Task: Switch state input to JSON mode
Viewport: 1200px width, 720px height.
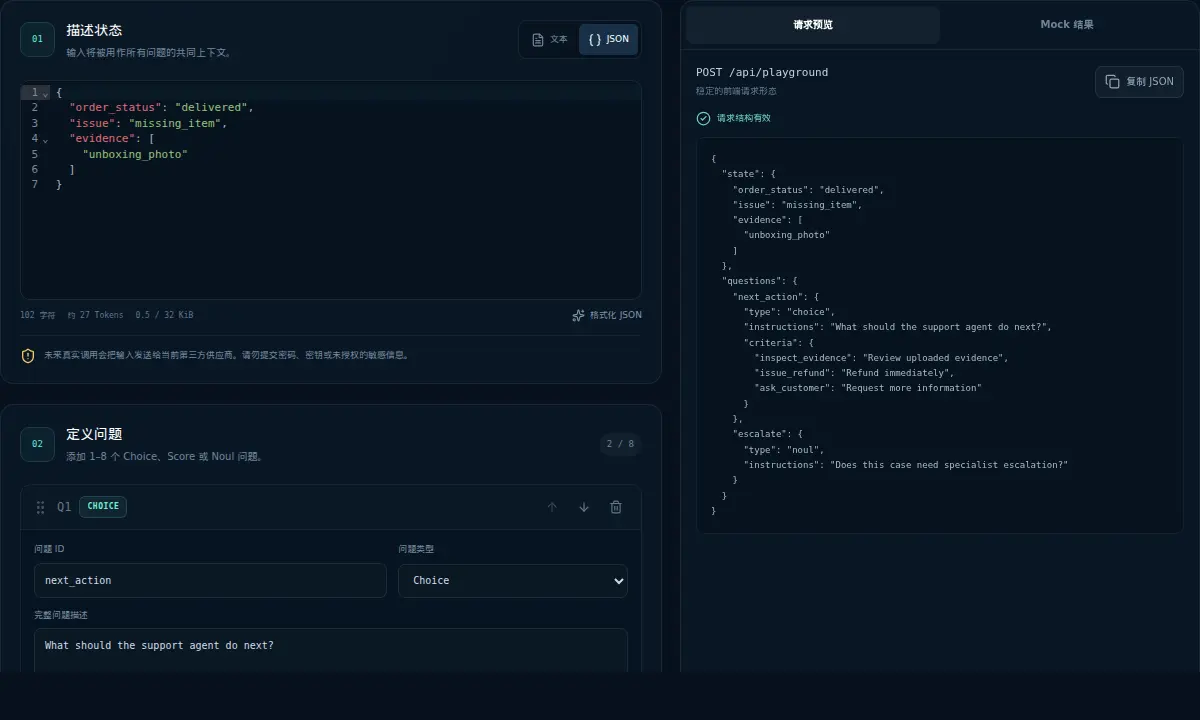Action: click(x=608, y=40)
